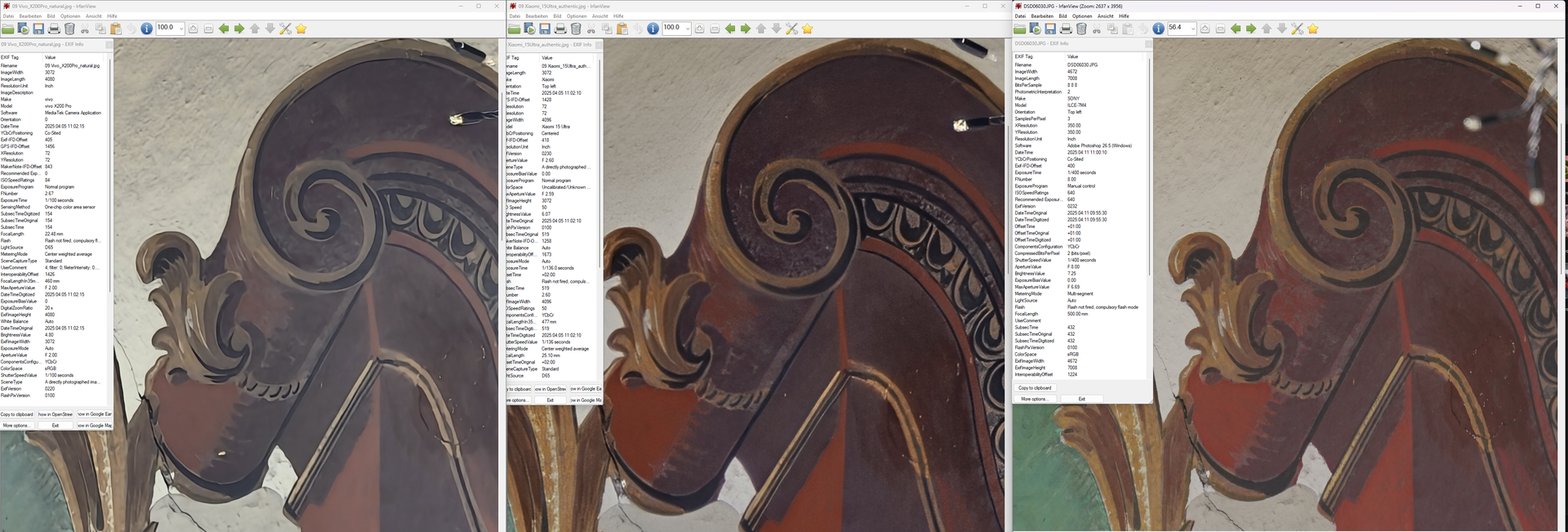Start slideshow icon in Vivo X200Pro window

coord(23,29)
